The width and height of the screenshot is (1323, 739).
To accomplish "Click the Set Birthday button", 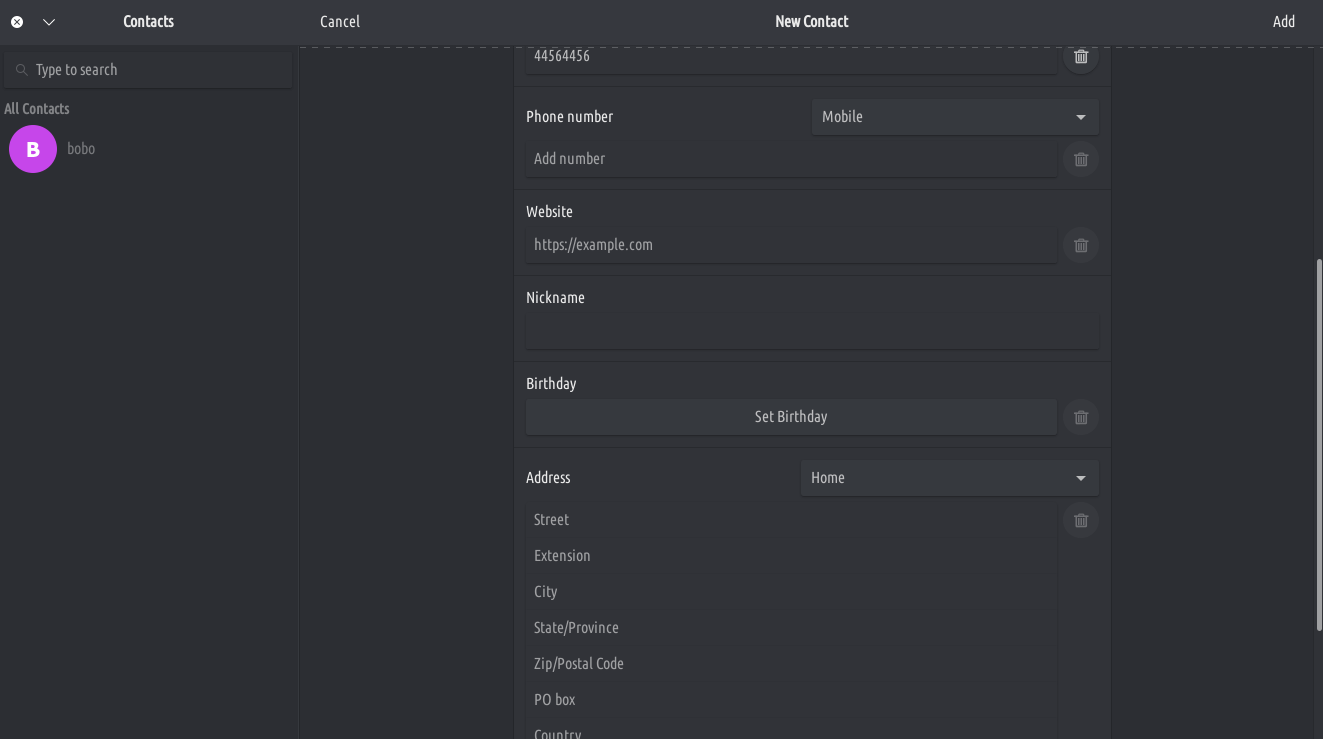I will [790, 417].
